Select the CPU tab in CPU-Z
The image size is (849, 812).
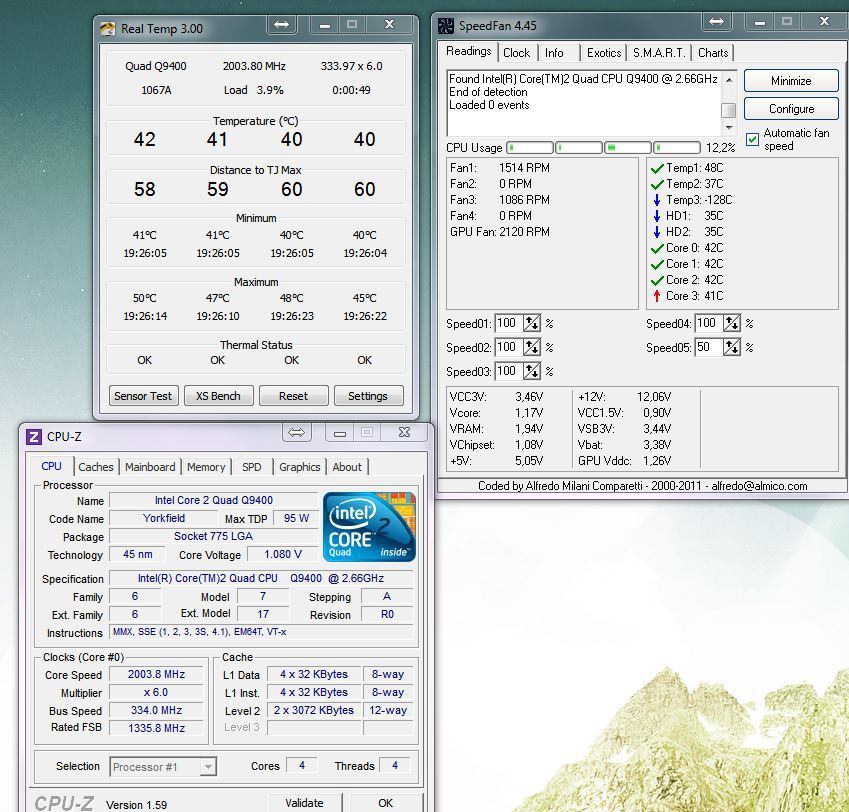pyautogui.click(x=51, y=466)
